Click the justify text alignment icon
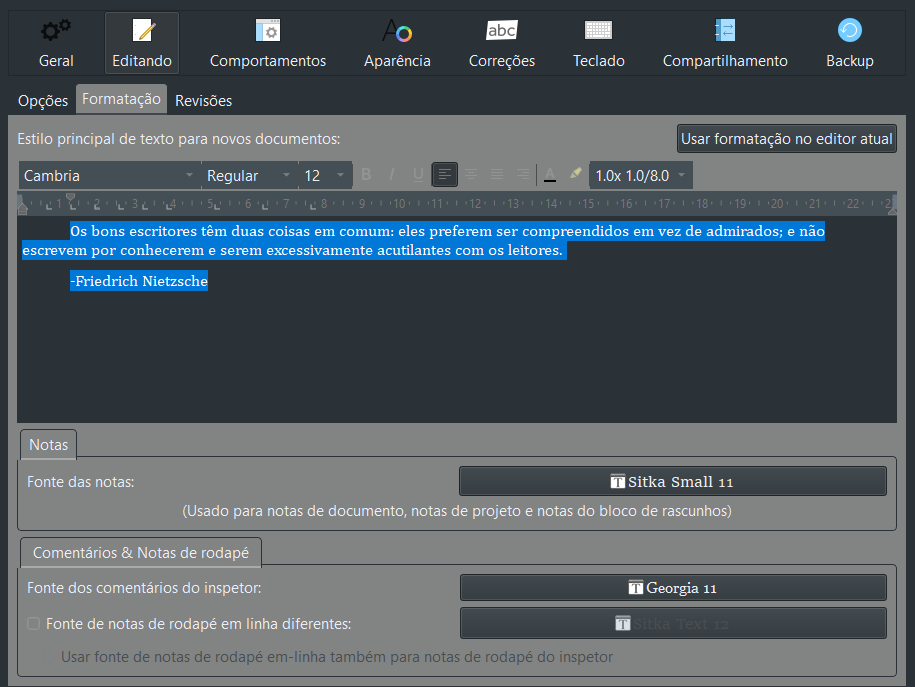The width and height of the screenshot is (915, 687). 497,175
